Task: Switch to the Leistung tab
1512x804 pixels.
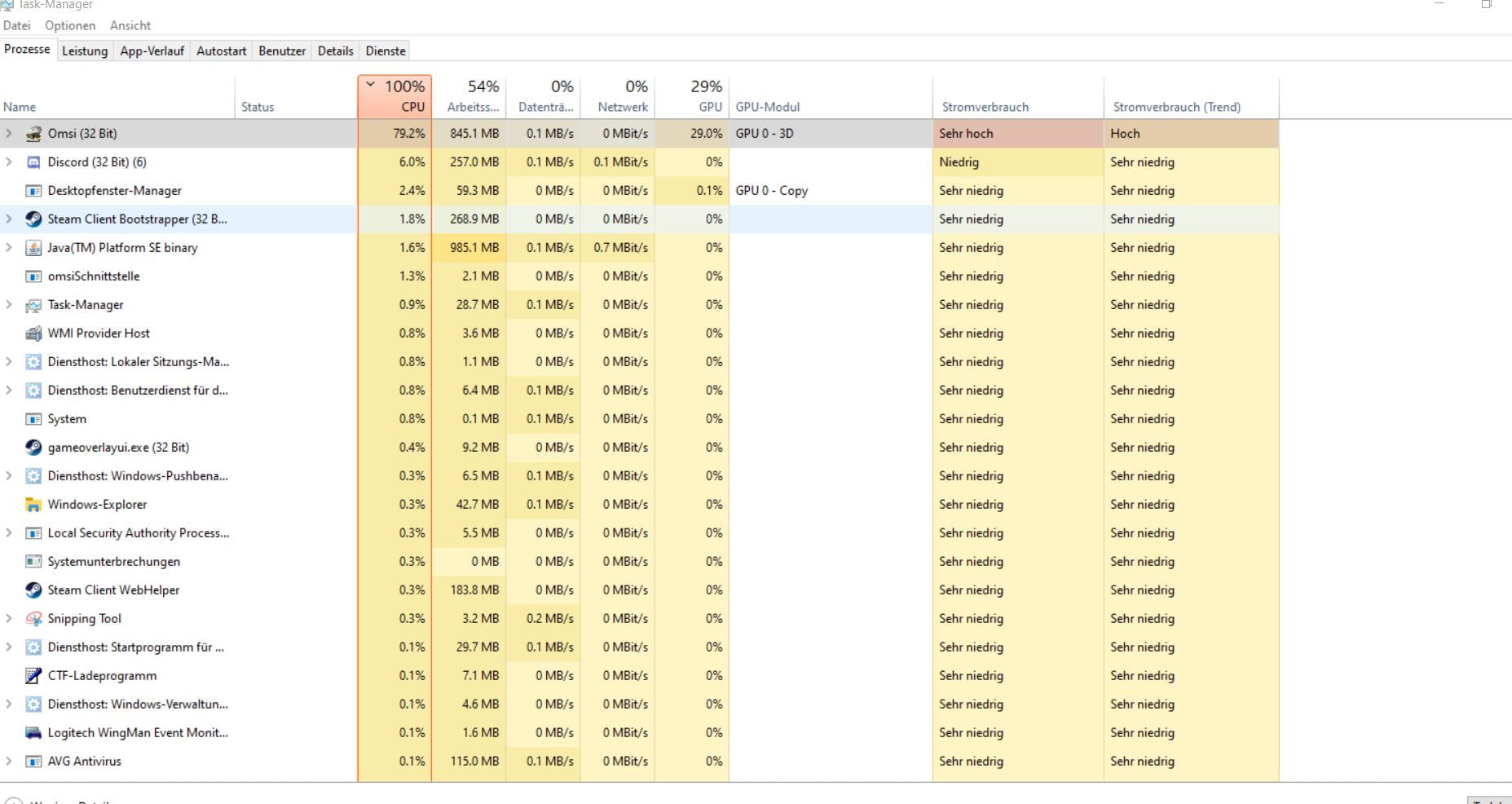Action: [85, 51]
